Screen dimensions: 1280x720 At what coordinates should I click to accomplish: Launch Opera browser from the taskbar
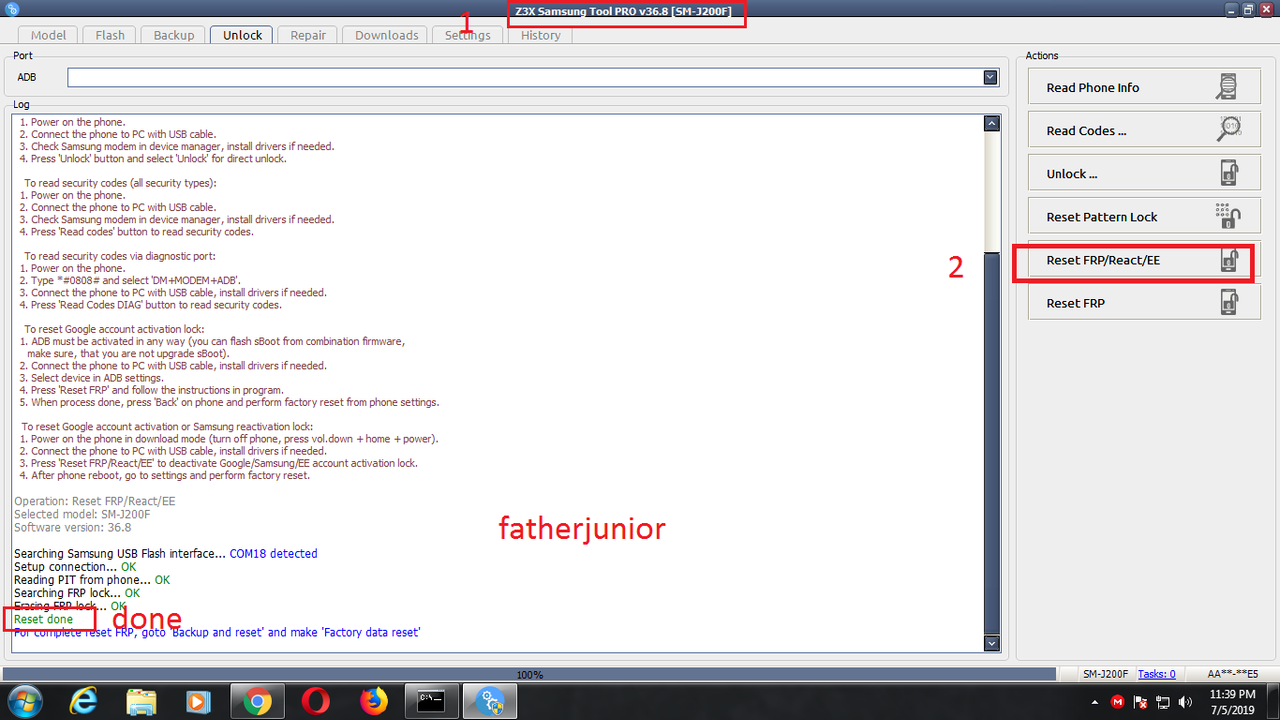(x=315, y=701)
